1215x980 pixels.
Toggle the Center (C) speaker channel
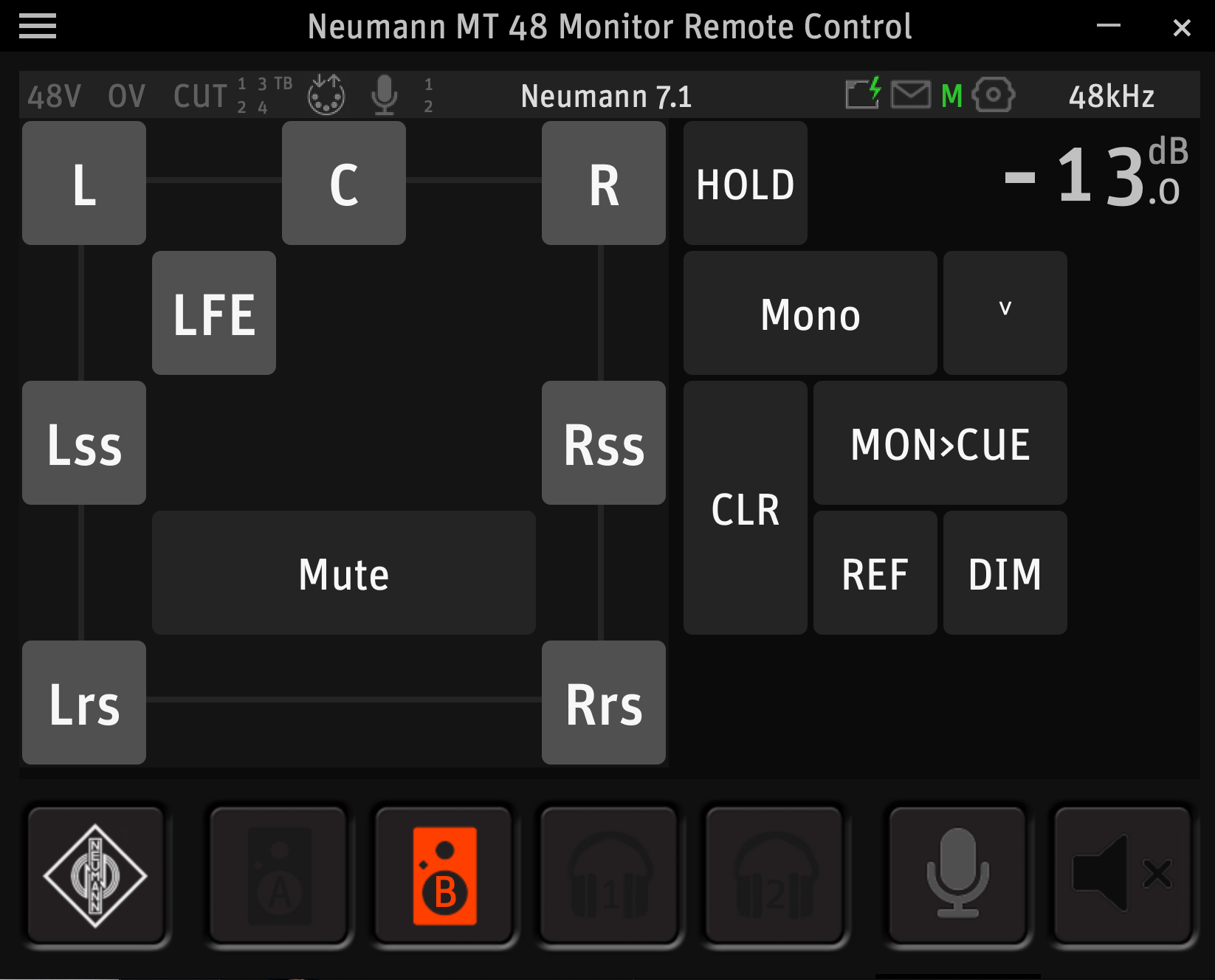344,184
